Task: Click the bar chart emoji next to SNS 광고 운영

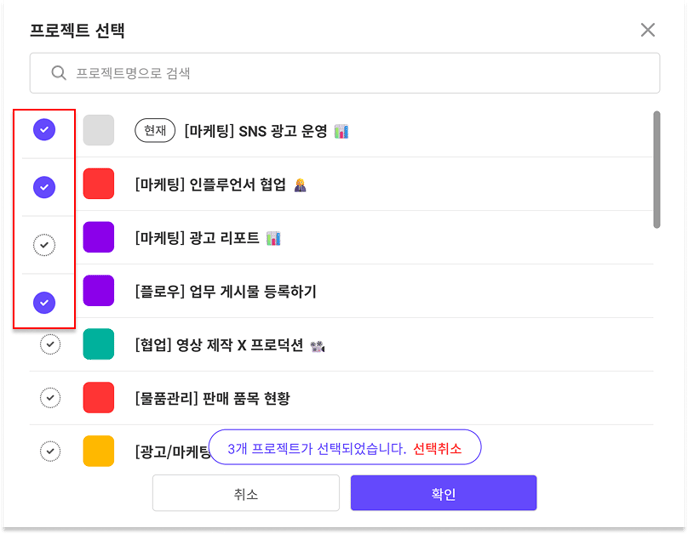Action: (341, 131)
